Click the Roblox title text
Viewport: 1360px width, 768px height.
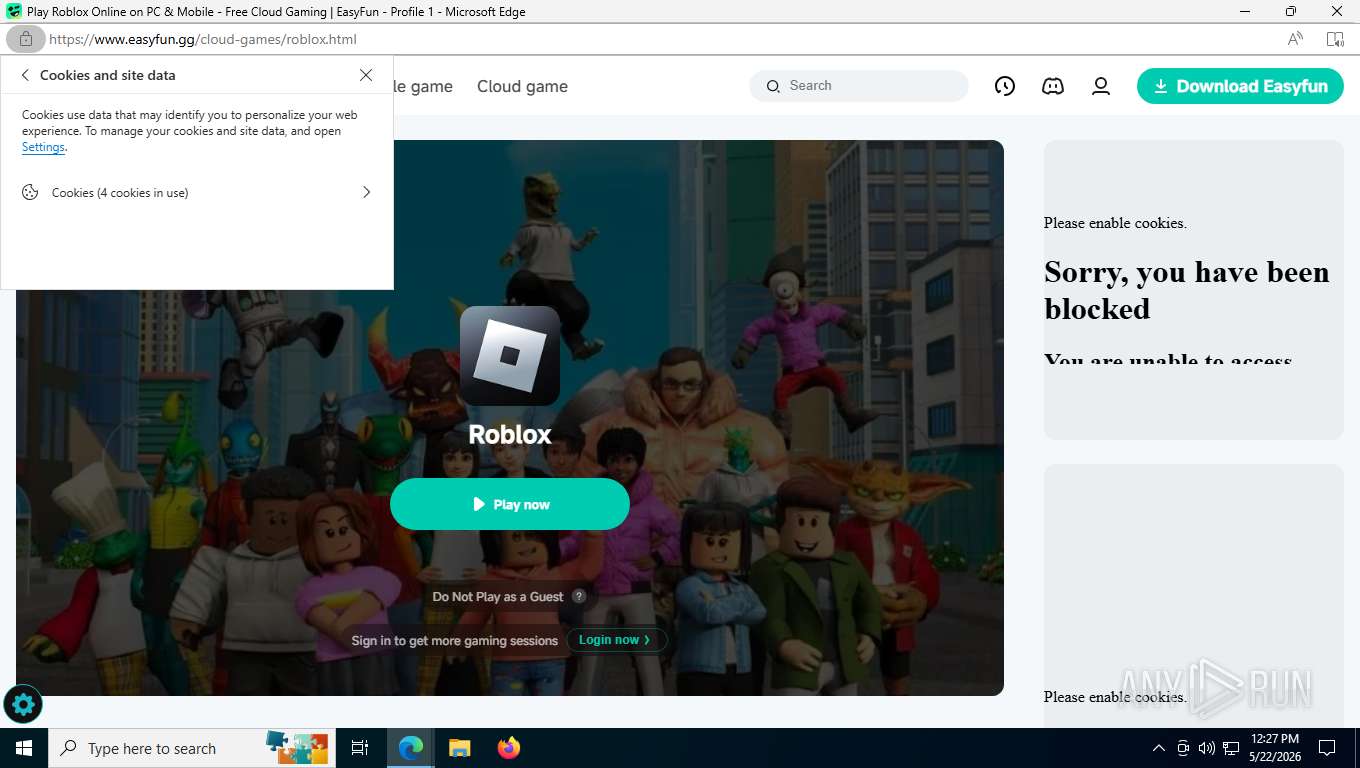pos(510,434)
